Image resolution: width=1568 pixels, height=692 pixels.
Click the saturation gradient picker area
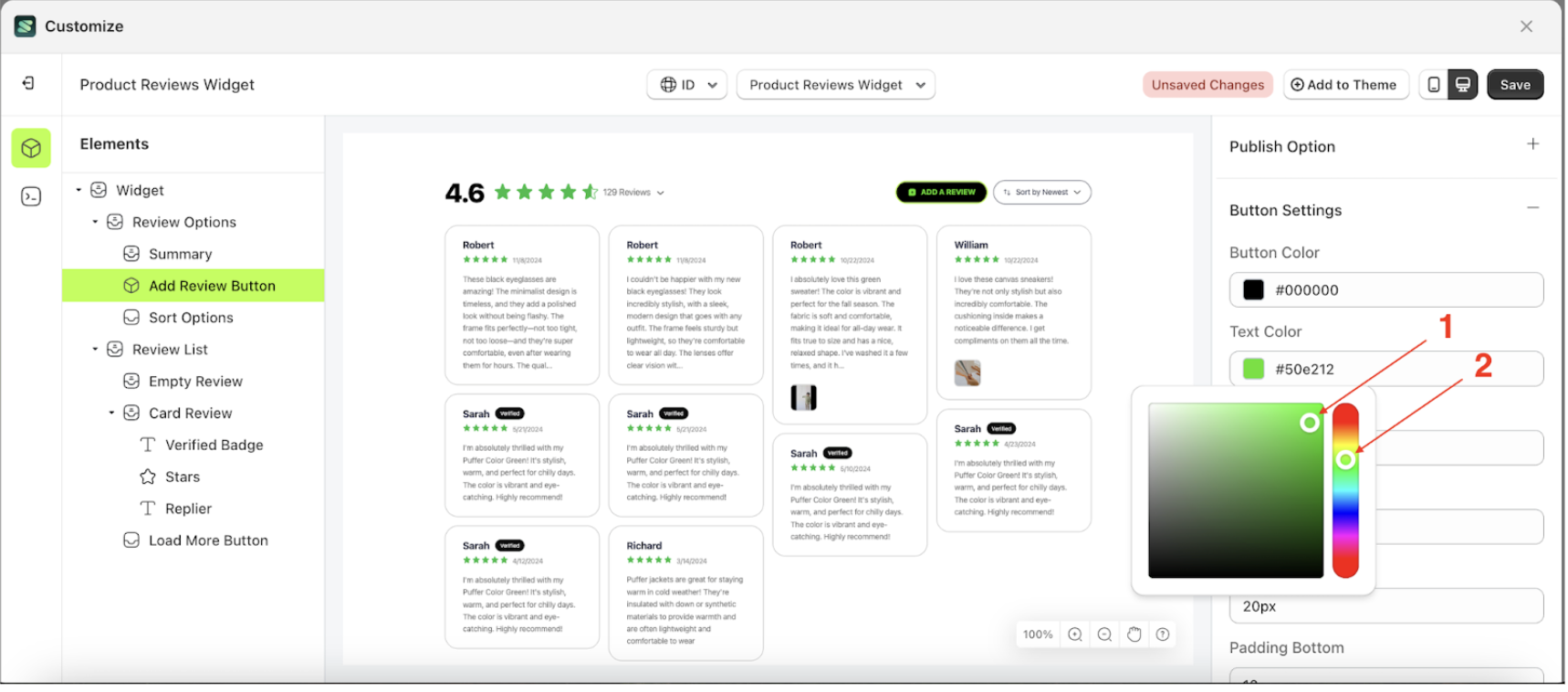click(1236, 490)
